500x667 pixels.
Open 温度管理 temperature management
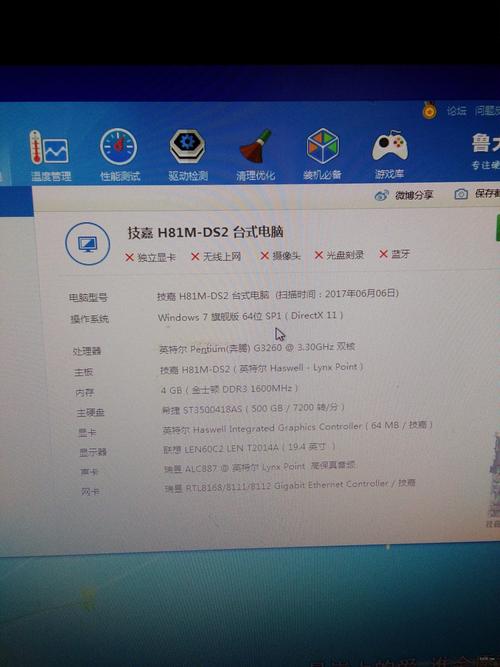(x=51, y=156)
